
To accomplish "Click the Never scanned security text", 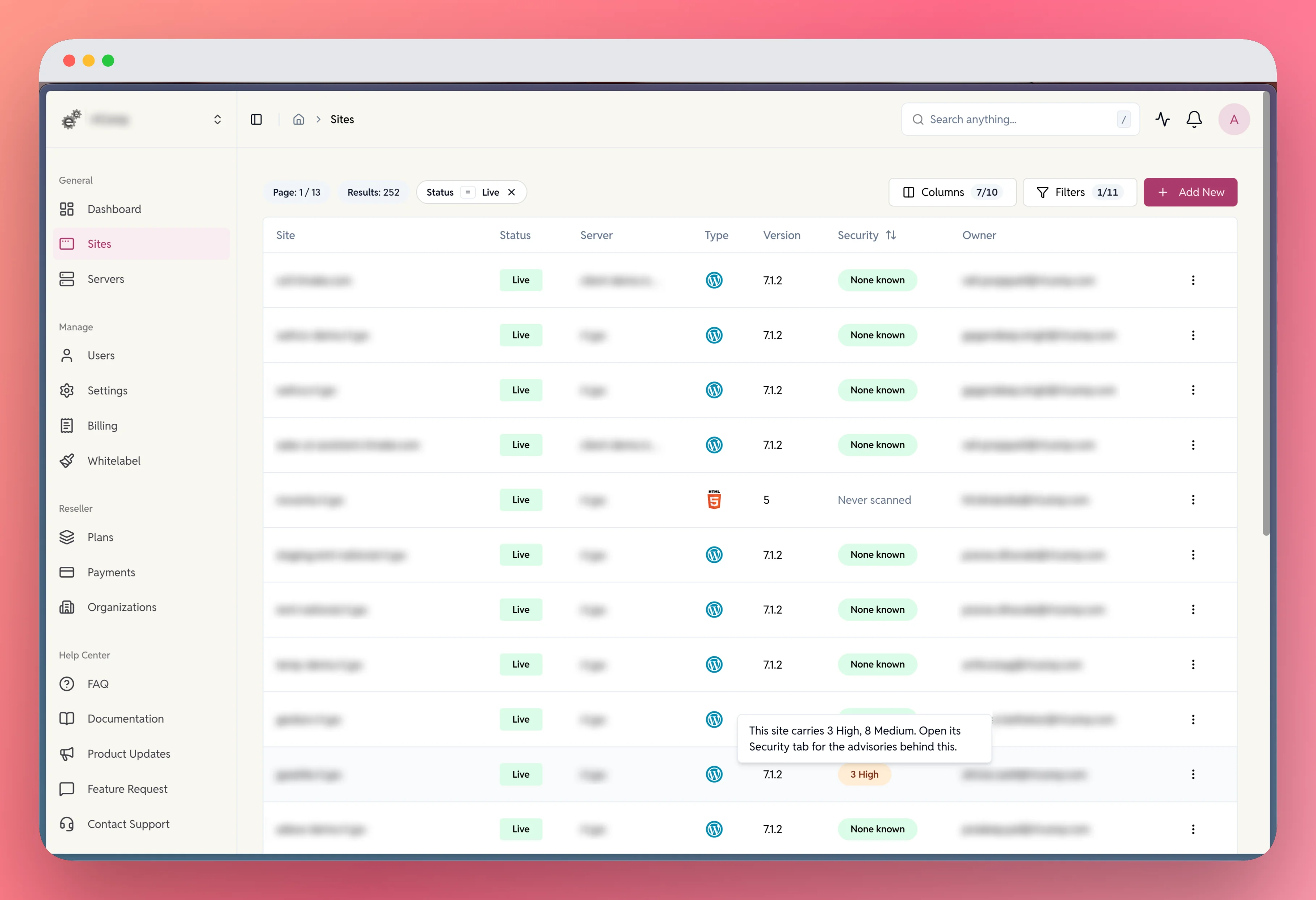I will (874, 499).
